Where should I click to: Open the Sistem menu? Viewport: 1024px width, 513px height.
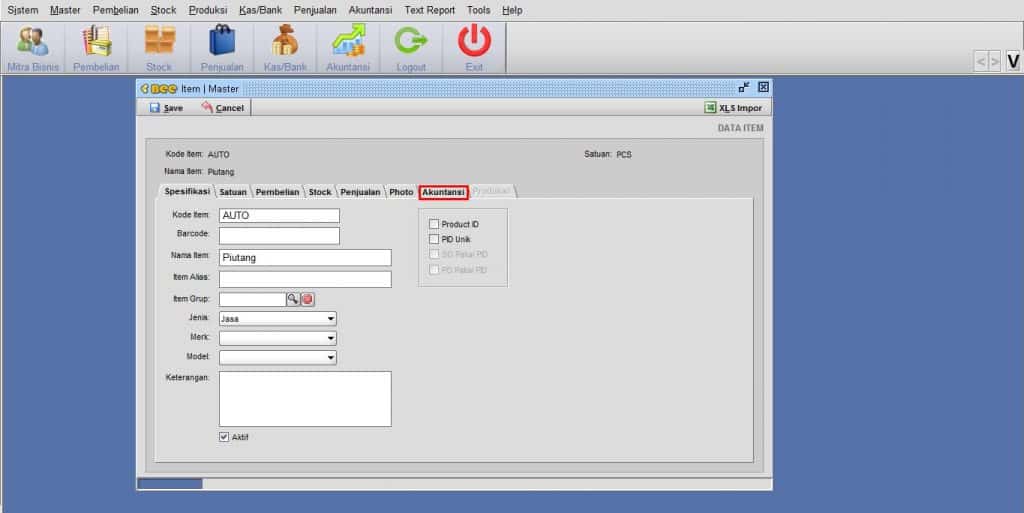[23, 10]
